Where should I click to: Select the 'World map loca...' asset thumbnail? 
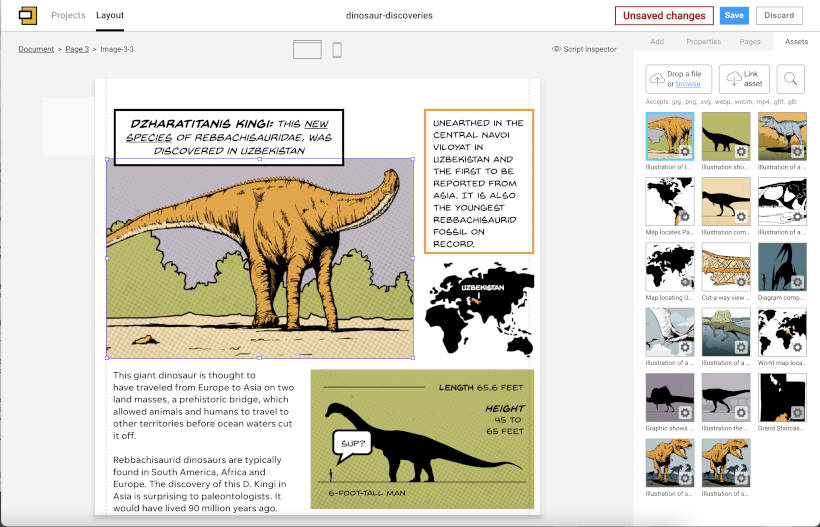(x=782, y=332)
